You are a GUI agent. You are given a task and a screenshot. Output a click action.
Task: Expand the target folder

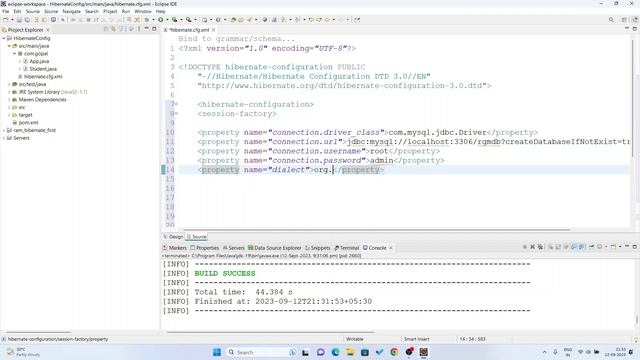coord(9,115)
